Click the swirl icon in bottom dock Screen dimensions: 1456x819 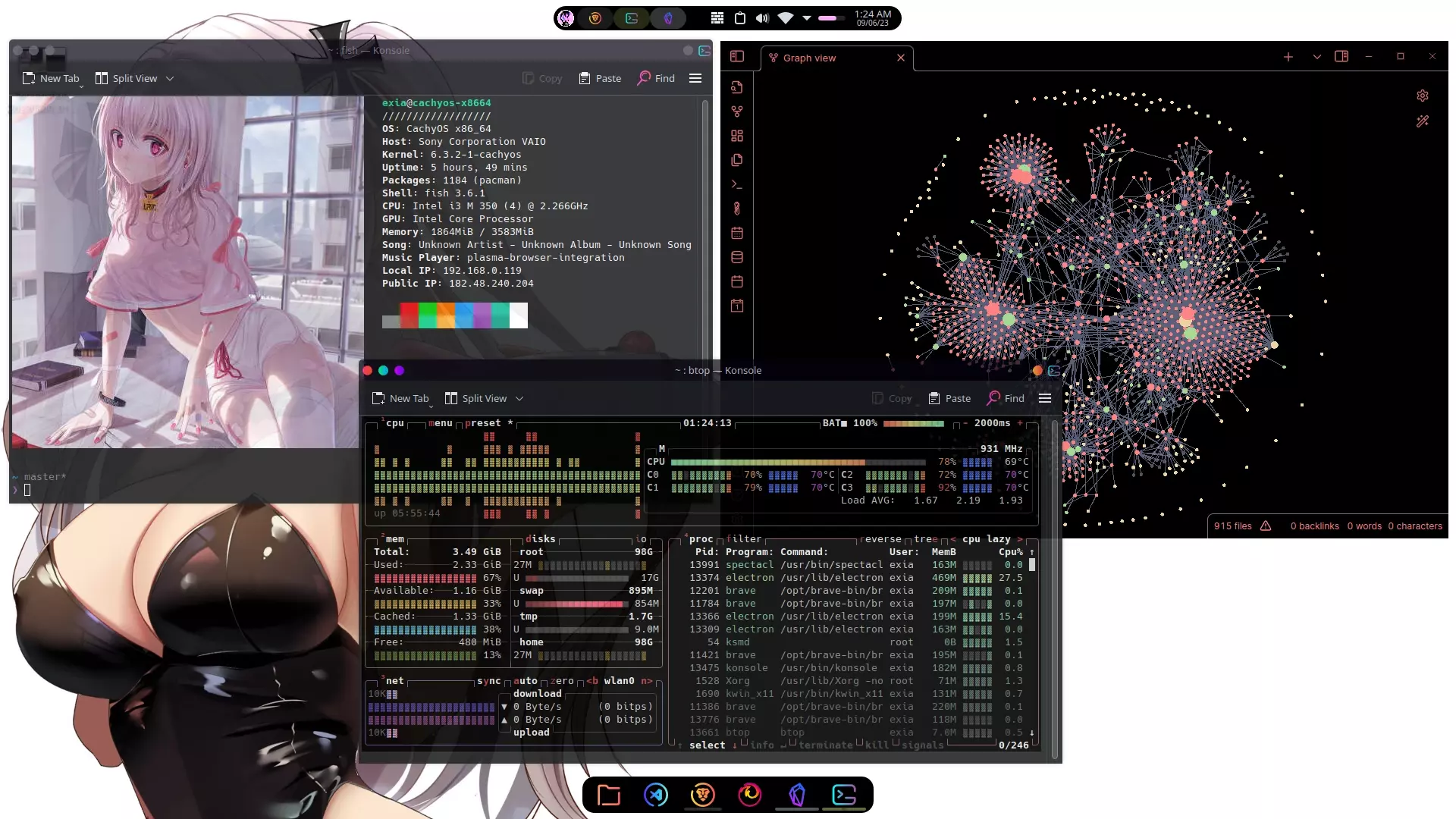coord(750,795)
